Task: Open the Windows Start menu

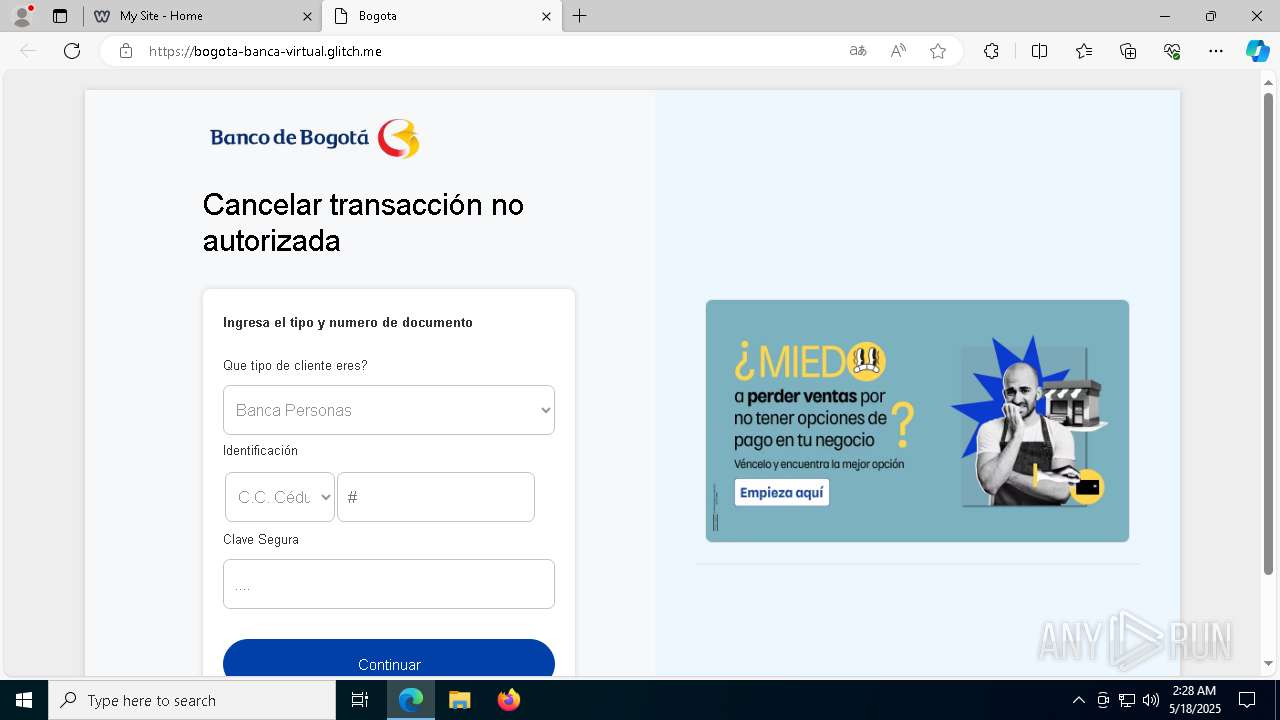Action: [24, 700]
